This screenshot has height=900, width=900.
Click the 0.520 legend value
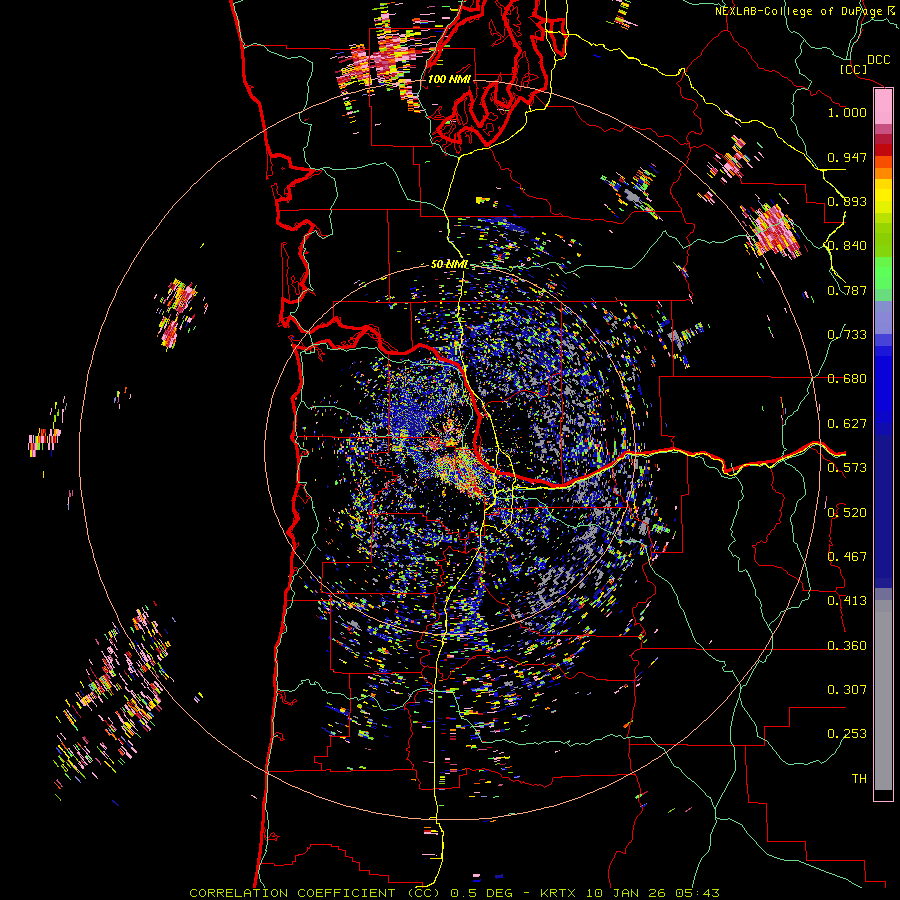point(847,513)
